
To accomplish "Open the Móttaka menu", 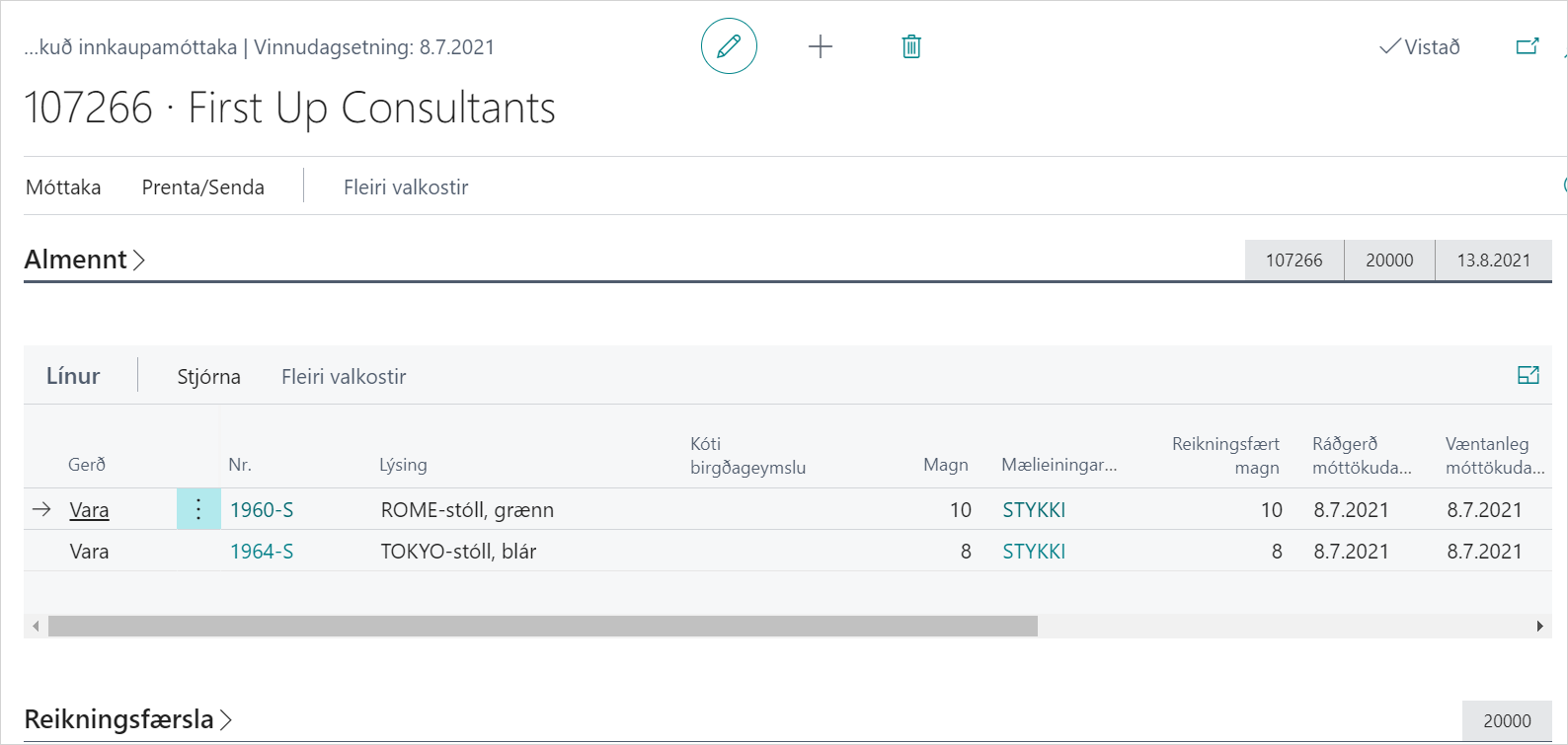I will 63,187.
